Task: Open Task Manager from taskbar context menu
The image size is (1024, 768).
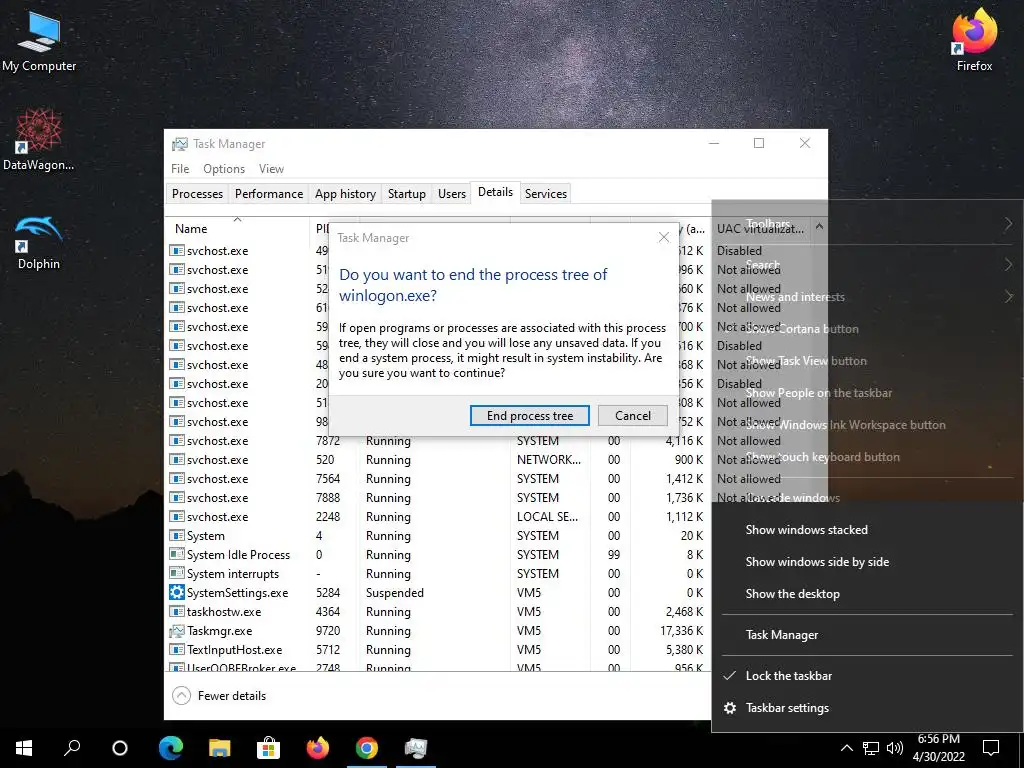Action: [868, 635]
